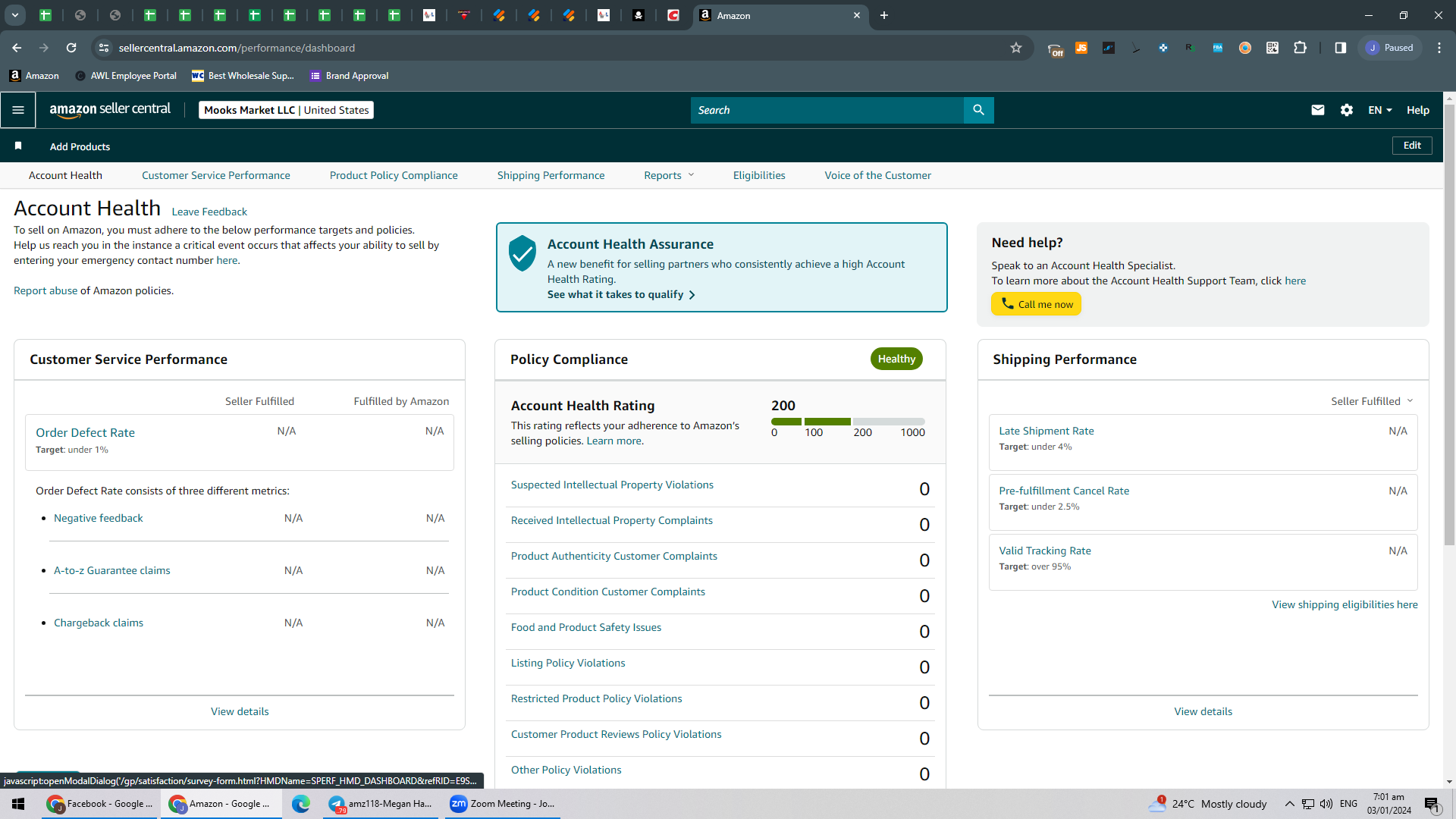The width and height of the screenshot is (1456, 819).
Task: Go back with the browser back arrow
Action: click(17, 48)
